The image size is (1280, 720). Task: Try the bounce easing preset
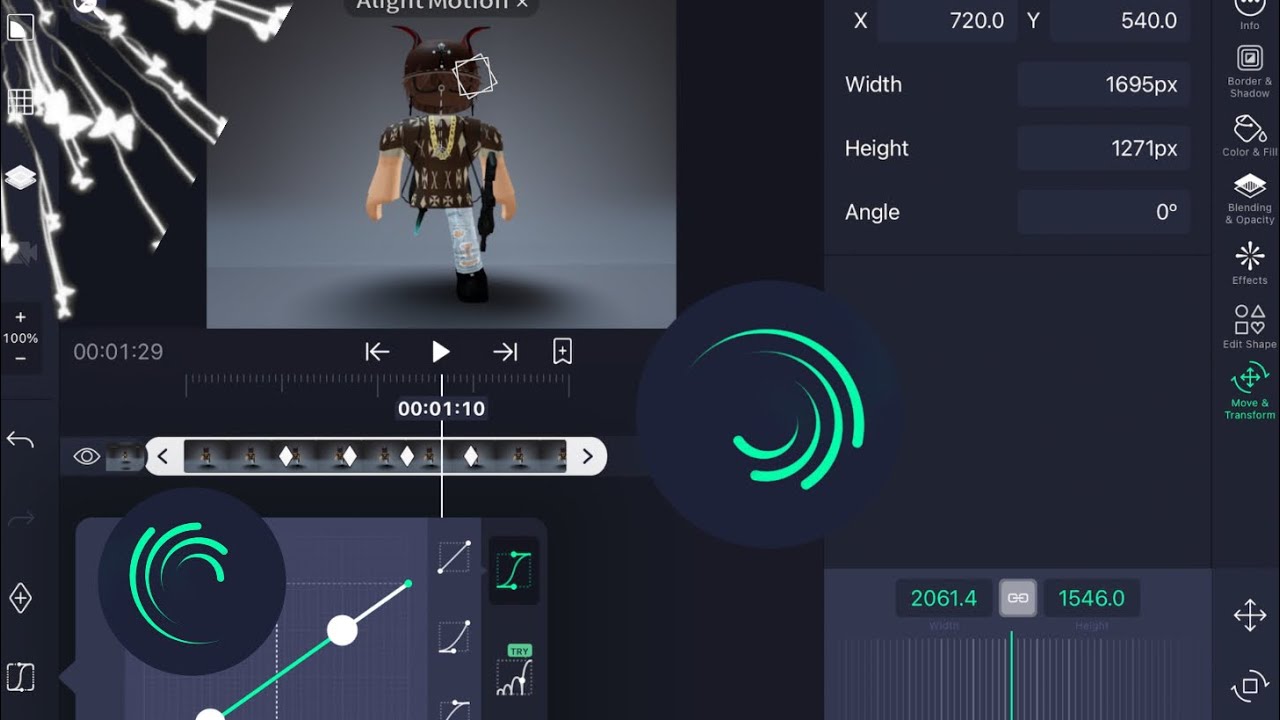pyautogui.click(x=514, y=672)
